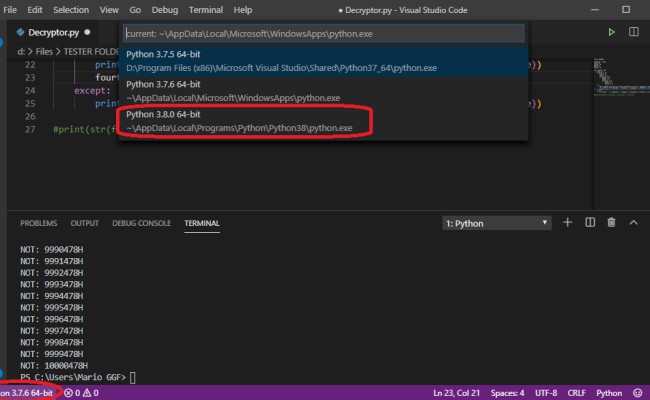Click the d: breadcrumb segment

(x=21, y=52)
